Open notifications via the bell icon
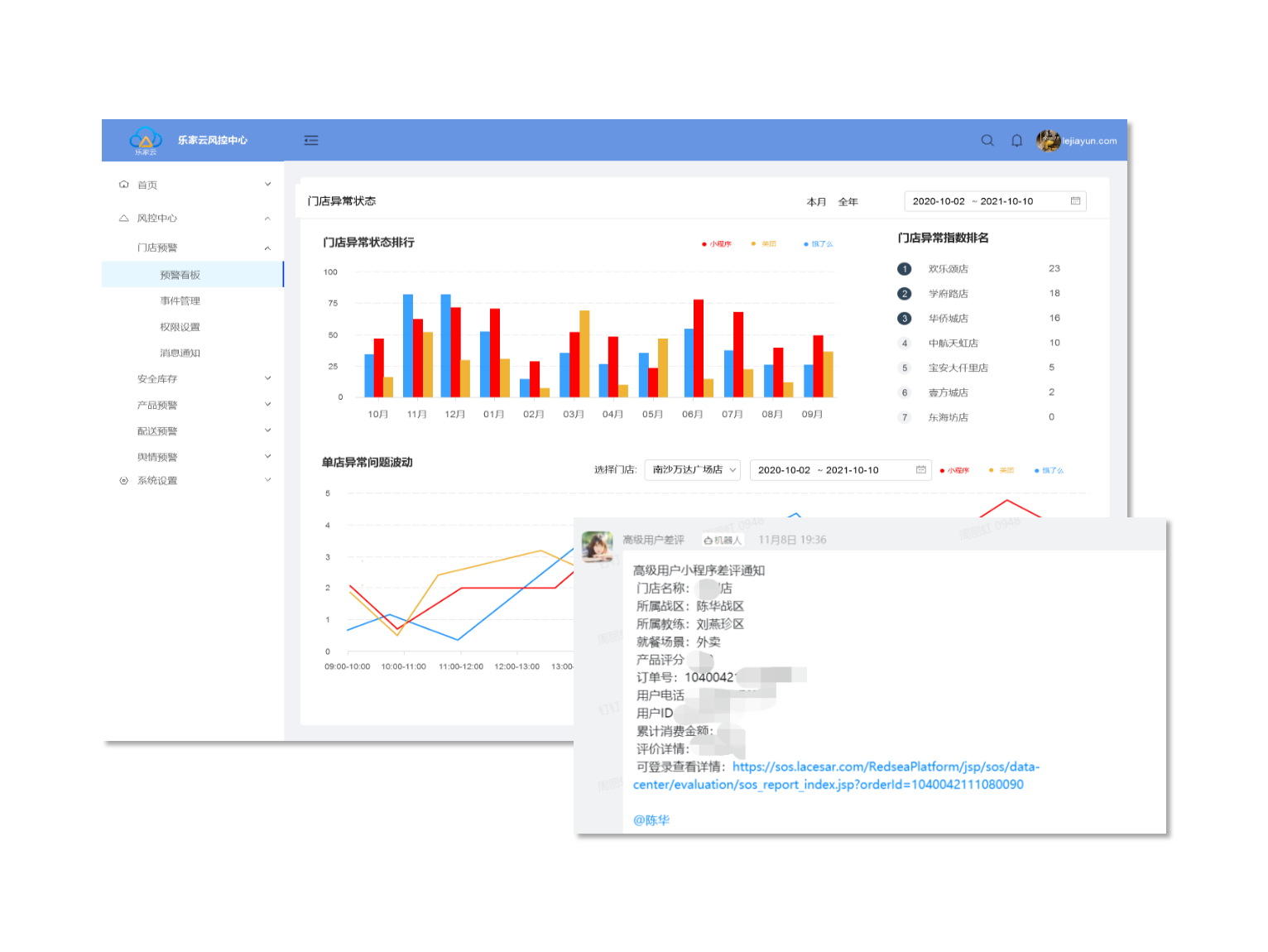This screenshot has height=952, width=1268. pos(1016,141)
